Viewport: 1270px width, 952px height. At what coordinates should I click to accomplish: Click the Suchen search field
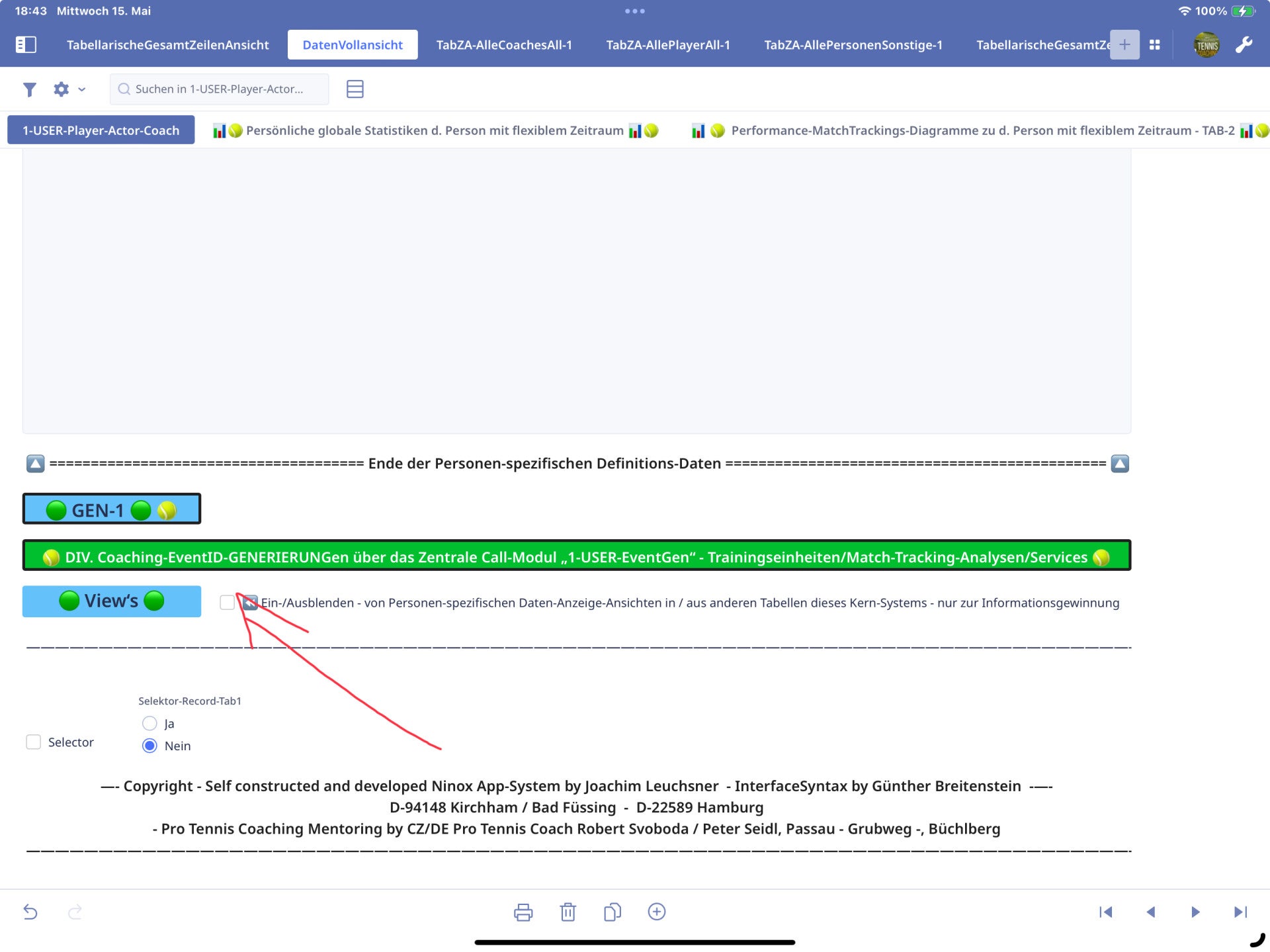click(x=219, y=89)
